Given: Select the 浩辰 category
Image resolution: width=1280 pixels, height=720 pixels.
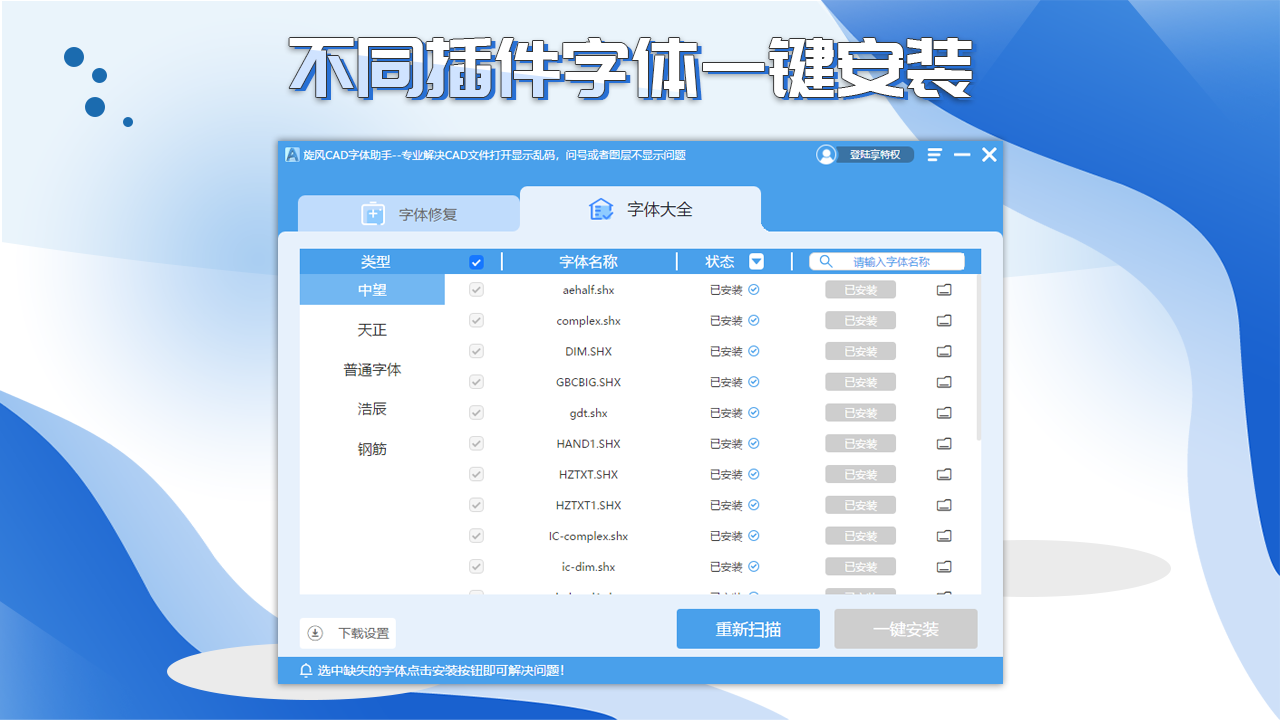Looking at the screenshot, I should click(x=372, y=409).
